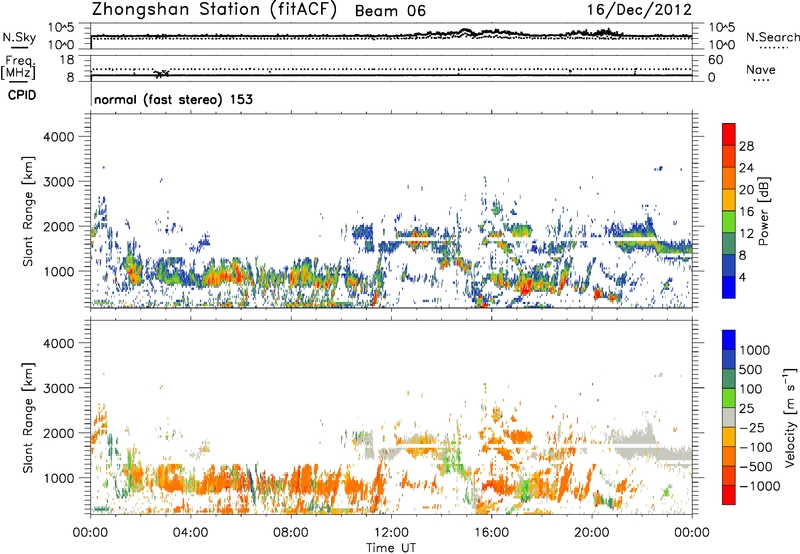Click the 12:00 time tick label
This screenshot has width=800, height=554.
pyautogui.click(x=391, y=533)
